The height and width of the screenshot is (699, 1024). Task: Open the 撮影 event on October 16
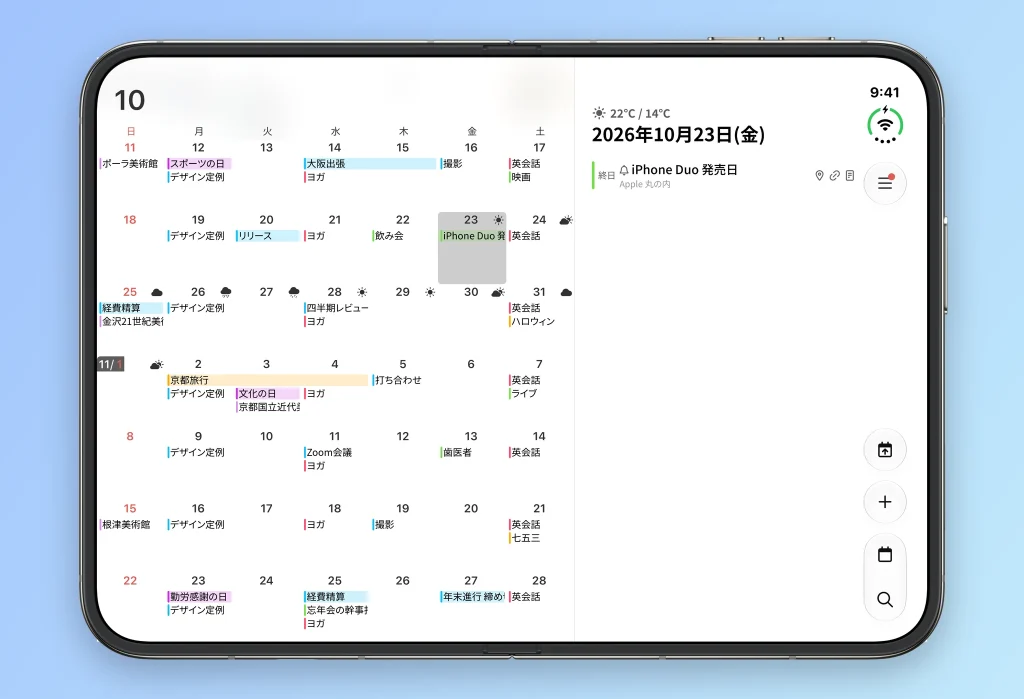point(453,163)
